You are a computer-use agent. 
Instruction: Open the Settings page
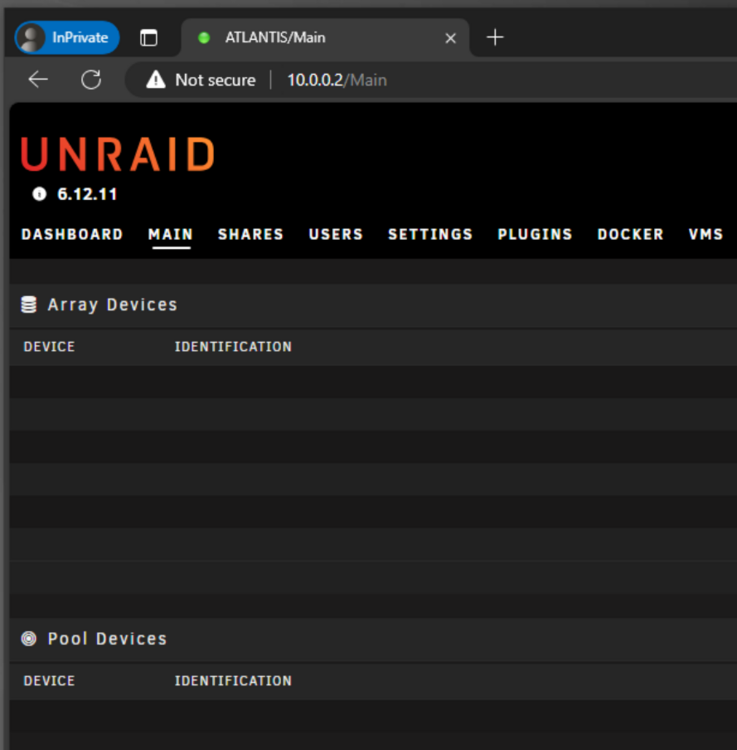pyautogui.click(x=430, y=234)
